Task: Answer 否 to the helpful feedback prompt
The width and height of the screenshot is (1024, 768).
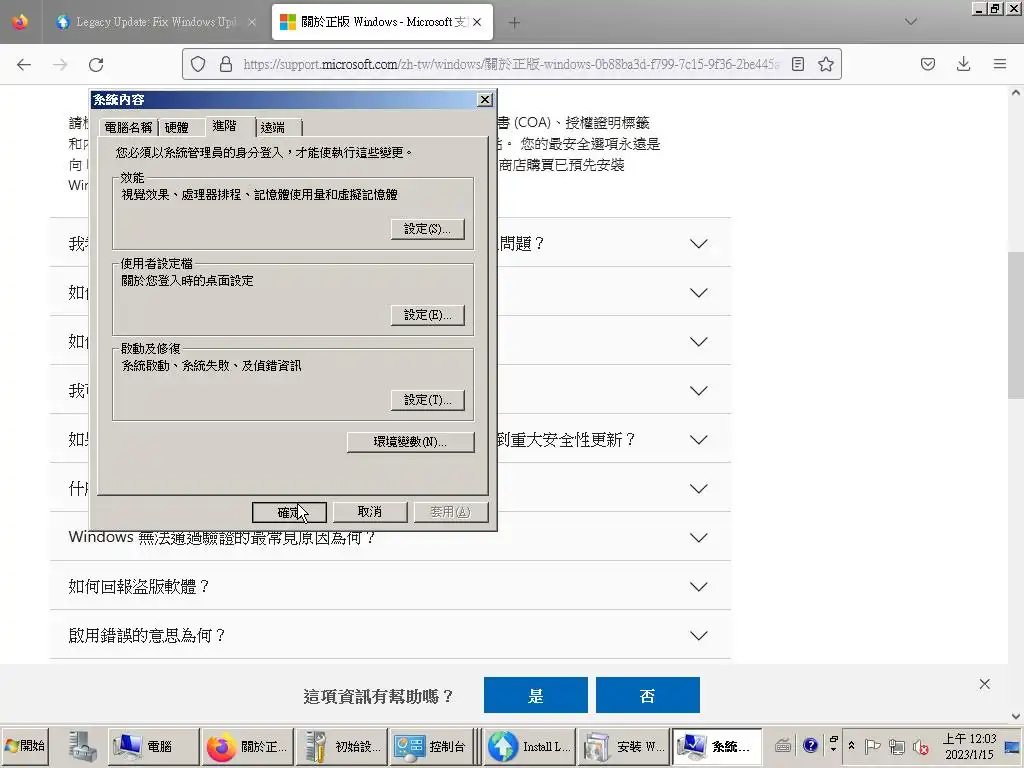Action: coord(648,695)
